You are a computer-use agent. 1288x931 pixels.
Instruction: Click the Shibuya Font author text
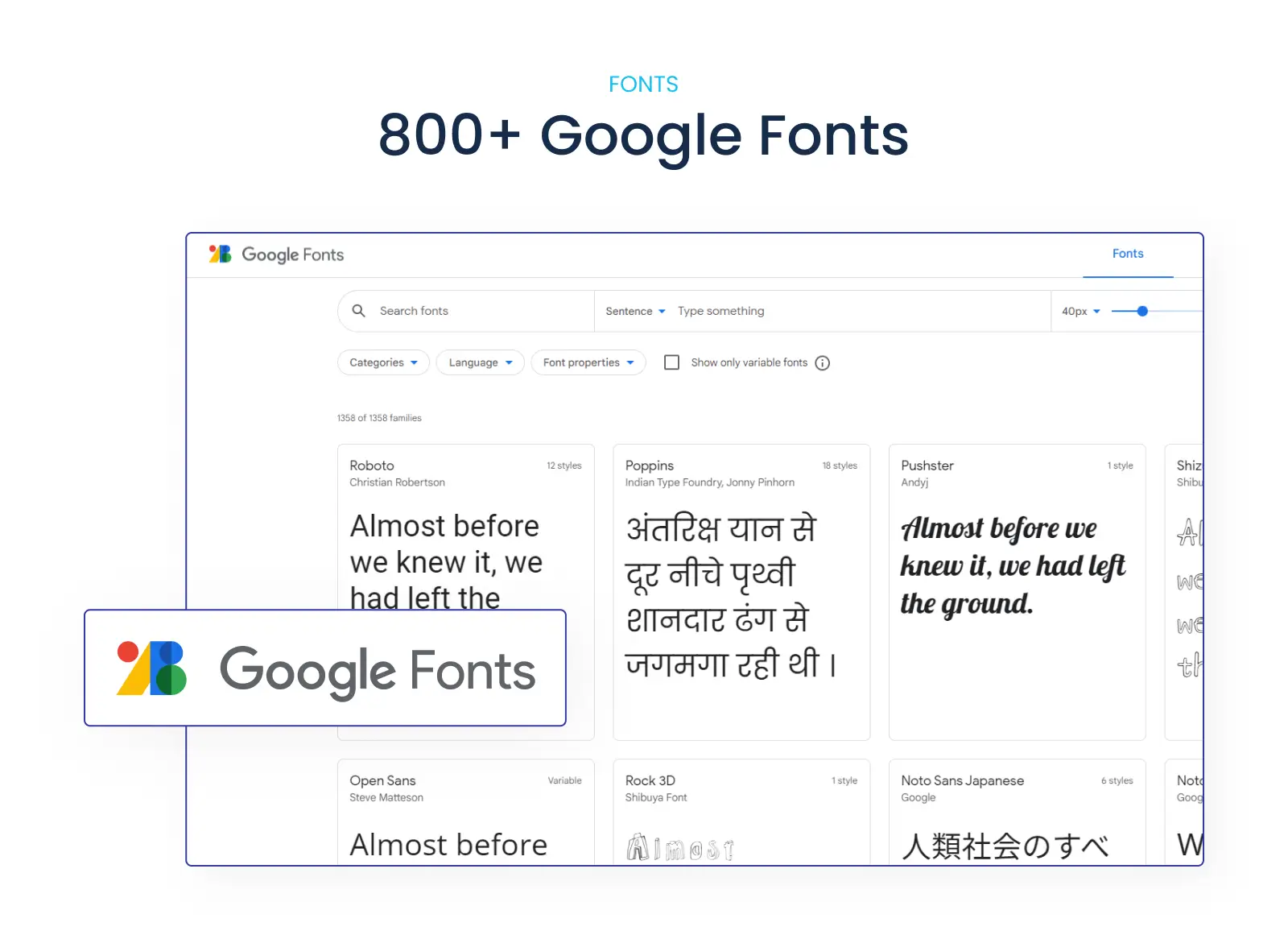click(656, 797)
